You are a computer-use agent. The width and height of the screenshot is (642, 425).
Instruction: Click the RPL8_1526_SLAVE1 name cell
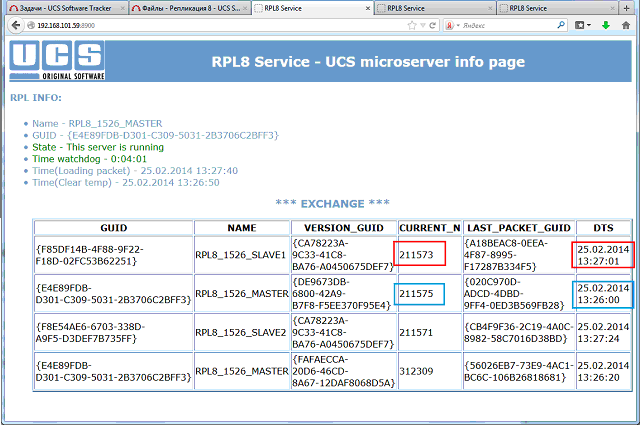(240, 255)
